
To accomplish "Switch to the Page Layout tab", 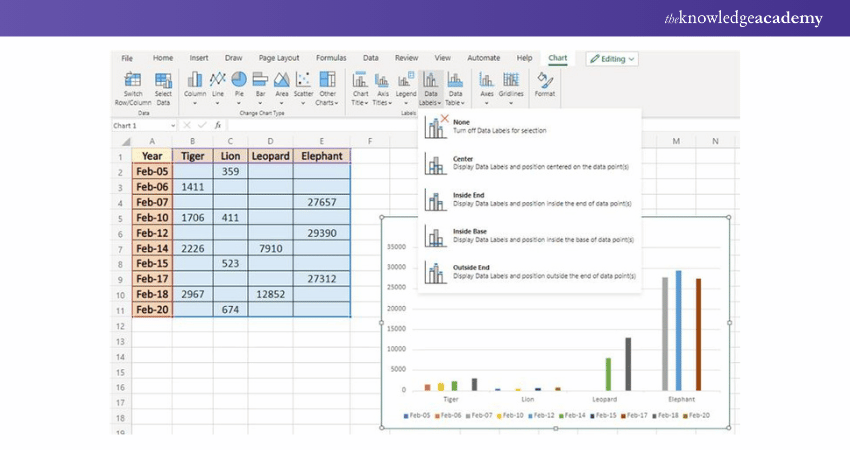I will [x=279, y=58].
